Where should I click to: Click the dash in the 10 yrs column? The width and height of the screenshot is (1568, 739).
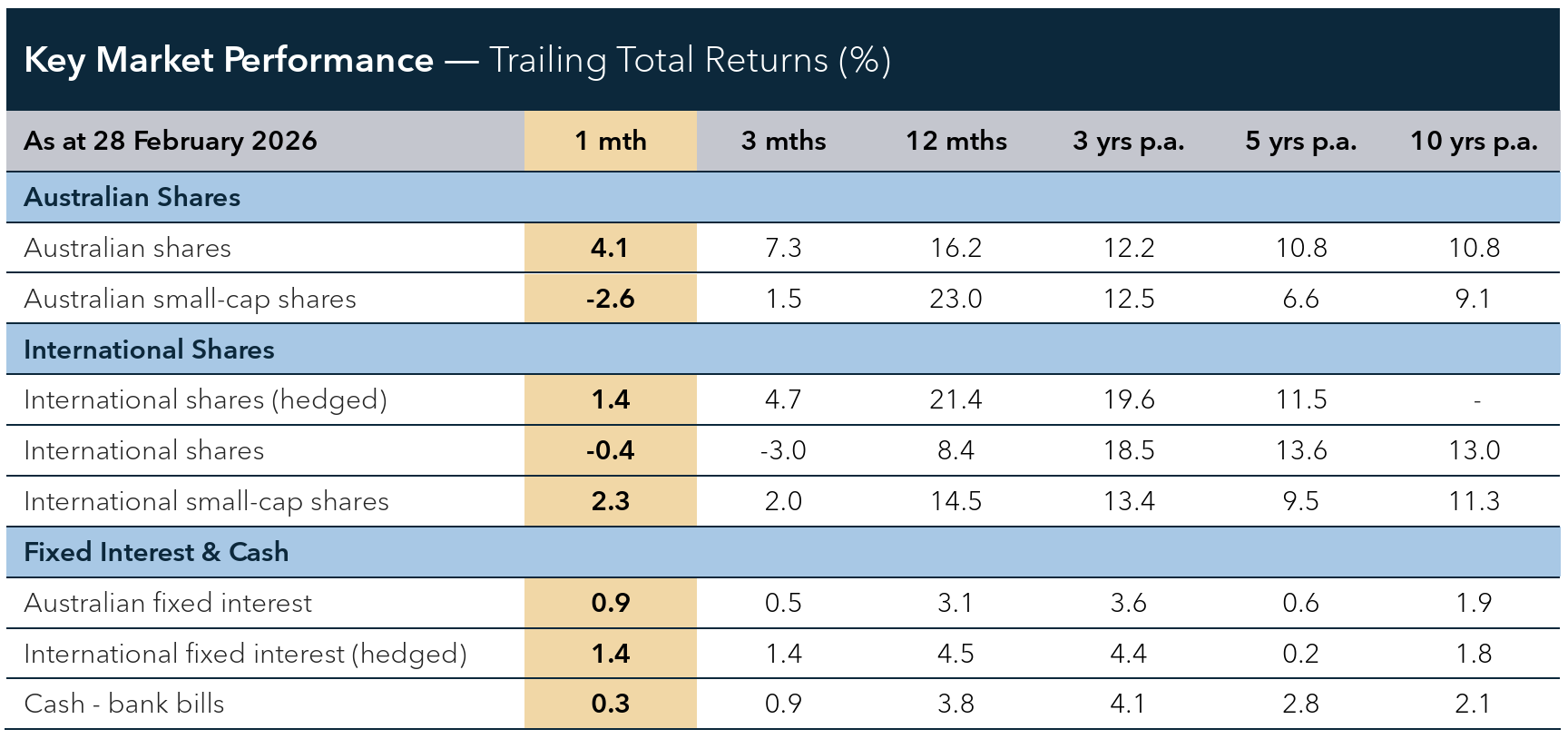tap(1476, 400)
